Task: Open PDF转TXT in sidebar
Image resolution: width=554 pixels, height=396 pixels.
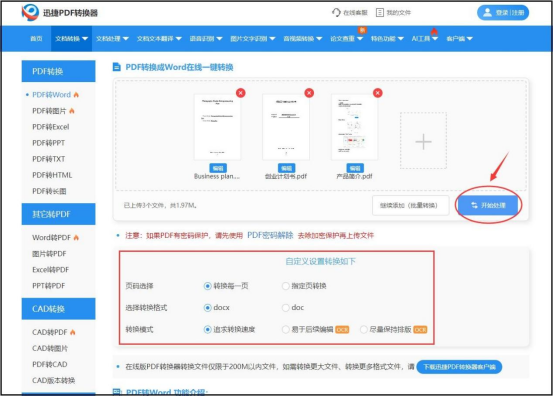Action: pos(48,159)
